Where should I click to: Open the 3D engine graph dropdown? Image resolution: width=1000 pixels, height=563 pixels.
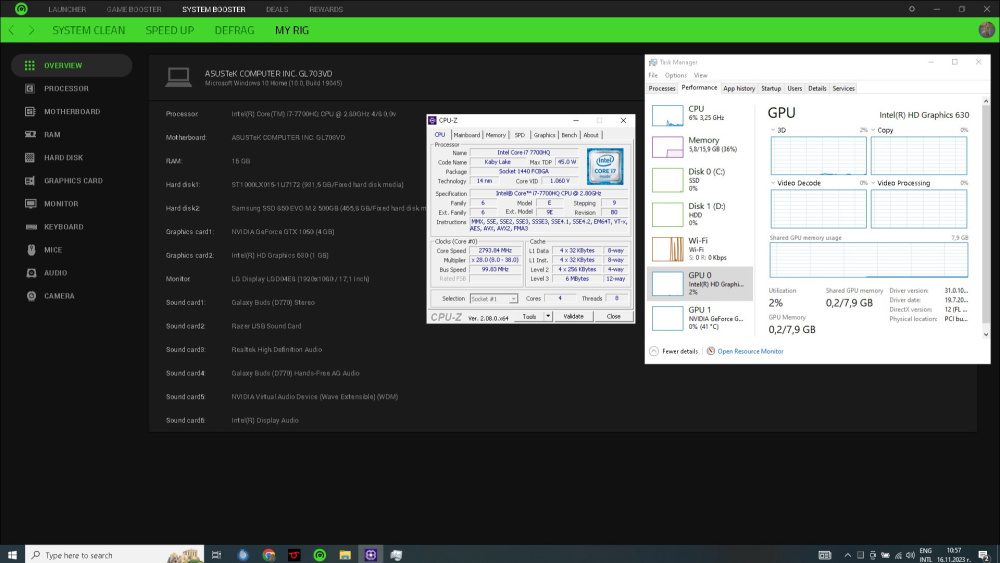point(773,130)
